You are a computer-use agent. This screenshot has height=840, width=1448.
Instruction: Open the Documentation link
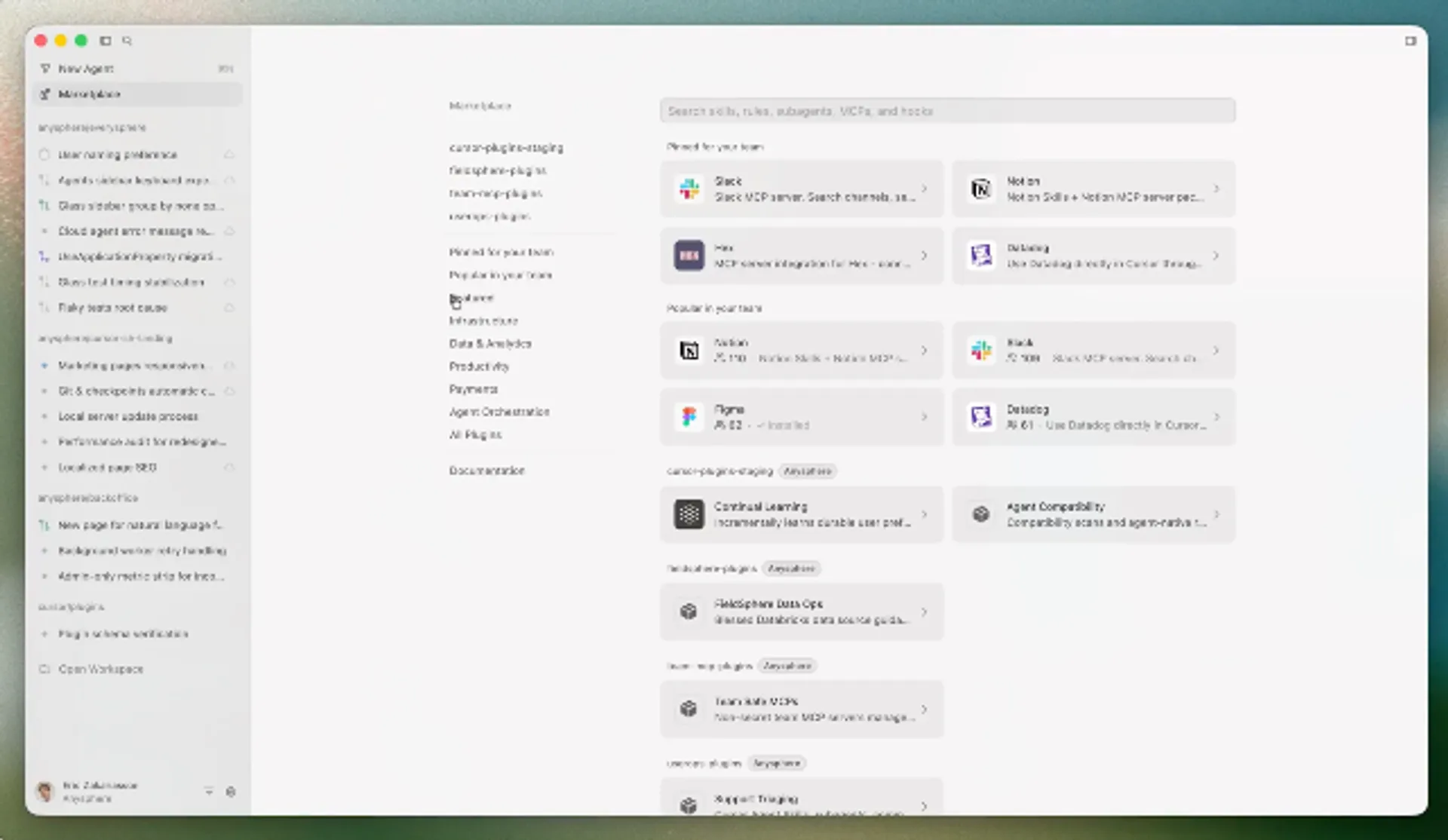pos(486,471)
